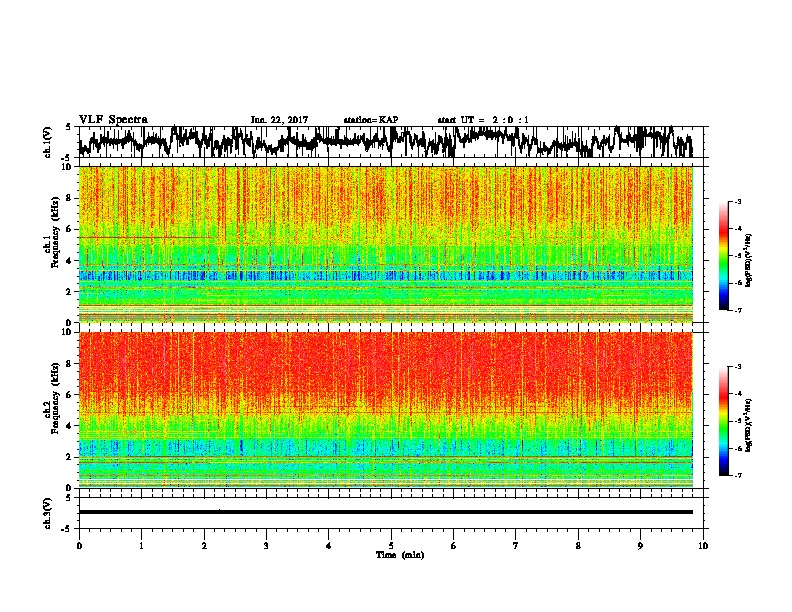
Task: Click the "-5" tick of the ch.1(V) axis
Action: [x=68, y=157]
